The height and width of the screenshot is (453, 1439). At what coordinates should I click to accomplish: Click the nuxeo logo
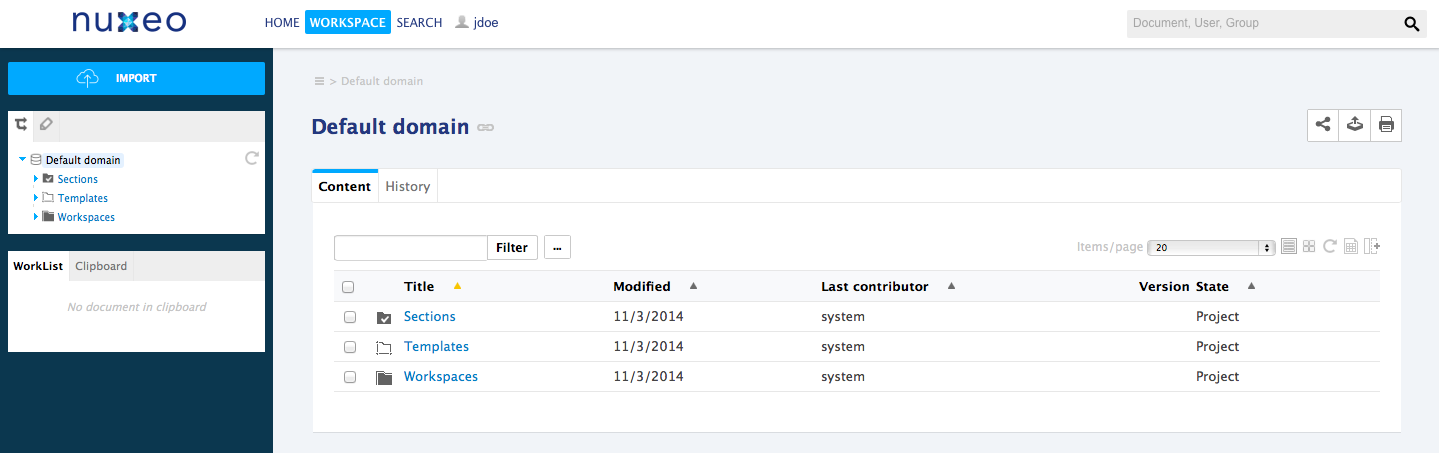(x=129, y=22)
